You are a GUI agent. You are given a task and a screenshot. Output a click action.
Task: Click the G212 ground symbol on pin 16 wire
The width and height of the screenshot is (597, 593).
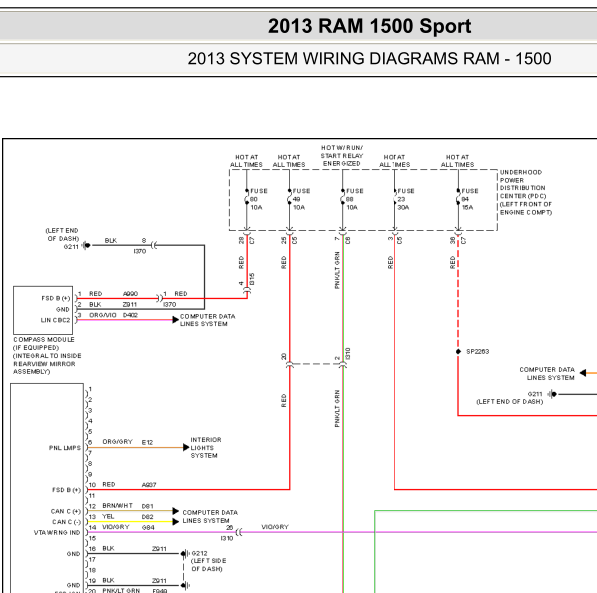point(185,553)
